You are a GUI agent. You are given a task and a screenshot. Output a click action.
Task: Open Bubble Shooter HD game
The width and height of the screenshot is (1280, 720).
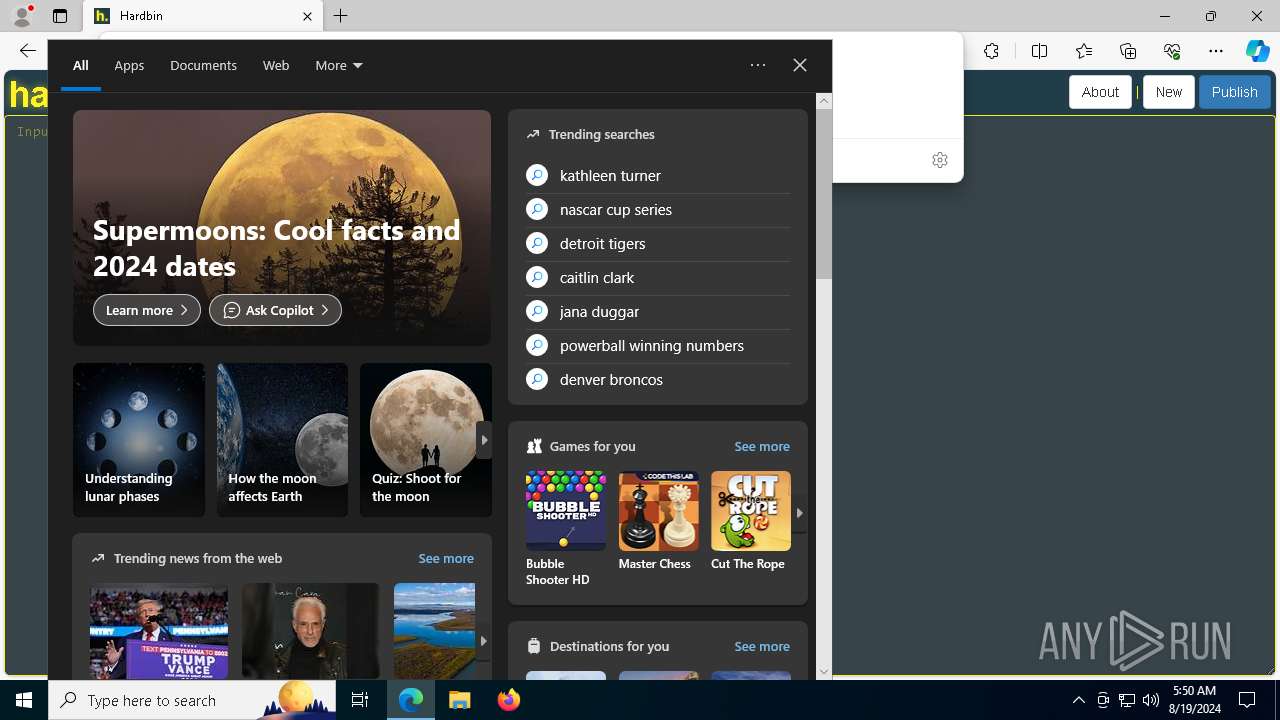pos(565,528)
